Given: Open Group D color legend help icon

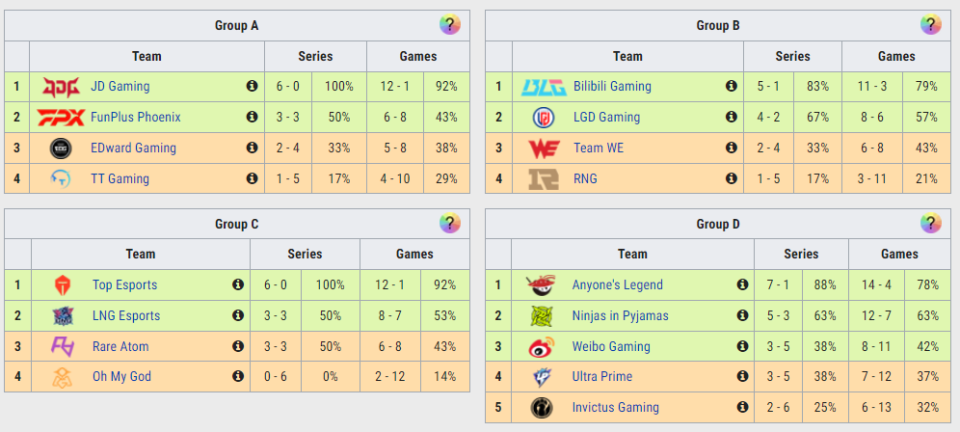Looking at the screenshot, I should [x=931, y=223].
